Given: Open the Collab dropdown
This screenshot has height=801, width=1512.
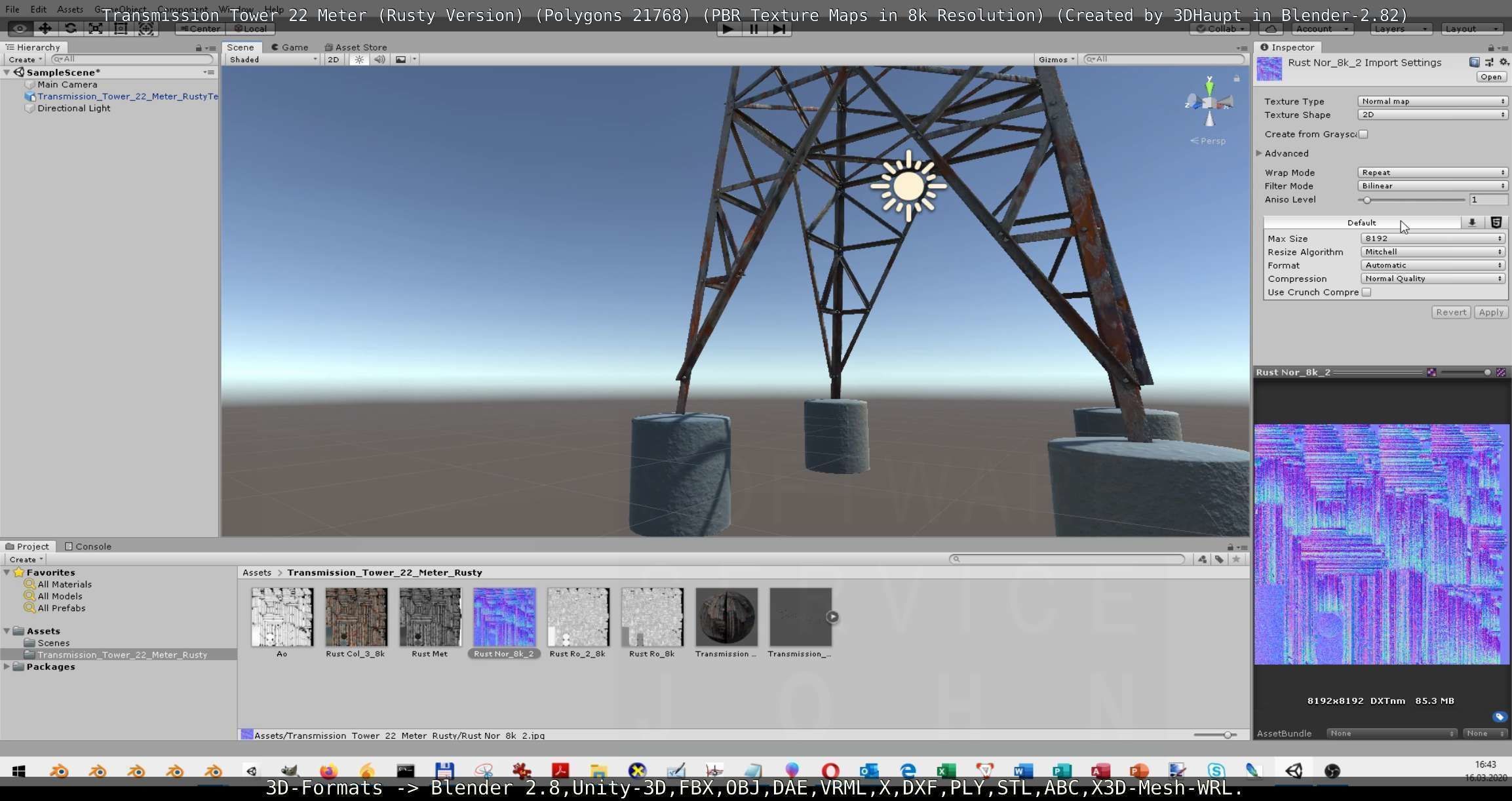Looking at the screenshot, I should [x=1220, y=29].
